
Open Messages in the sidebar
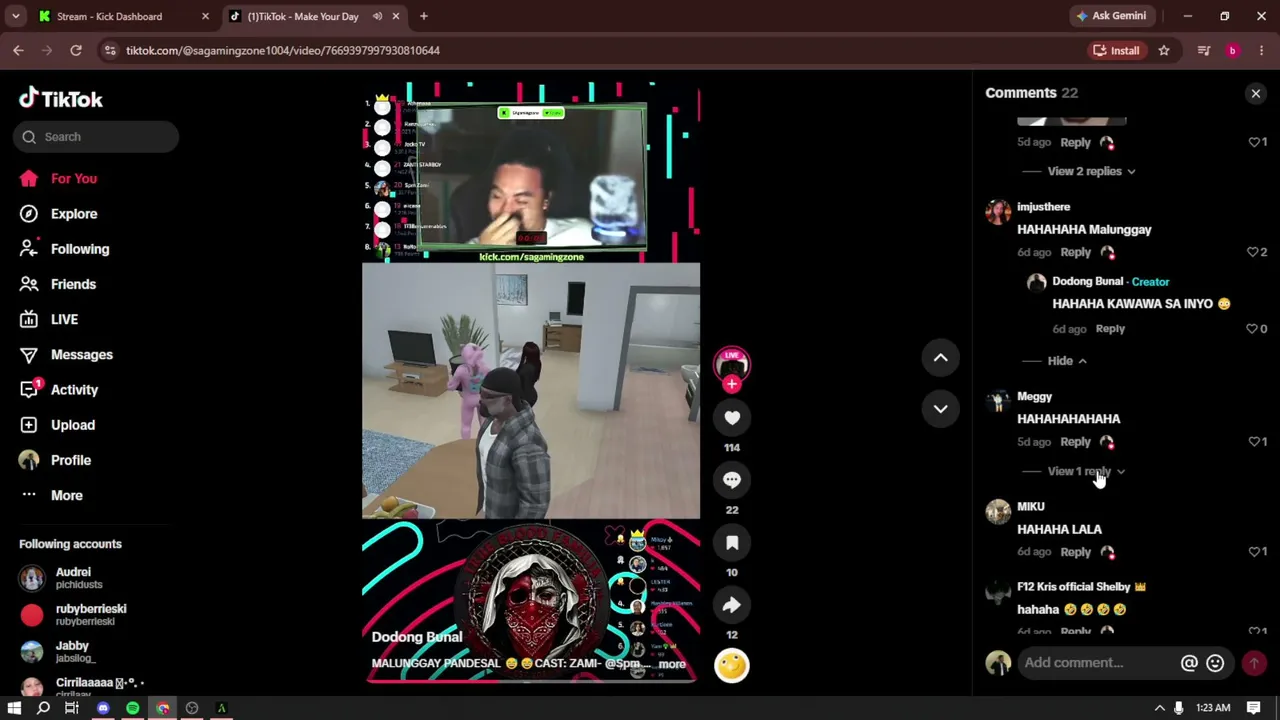click(82, 355)
